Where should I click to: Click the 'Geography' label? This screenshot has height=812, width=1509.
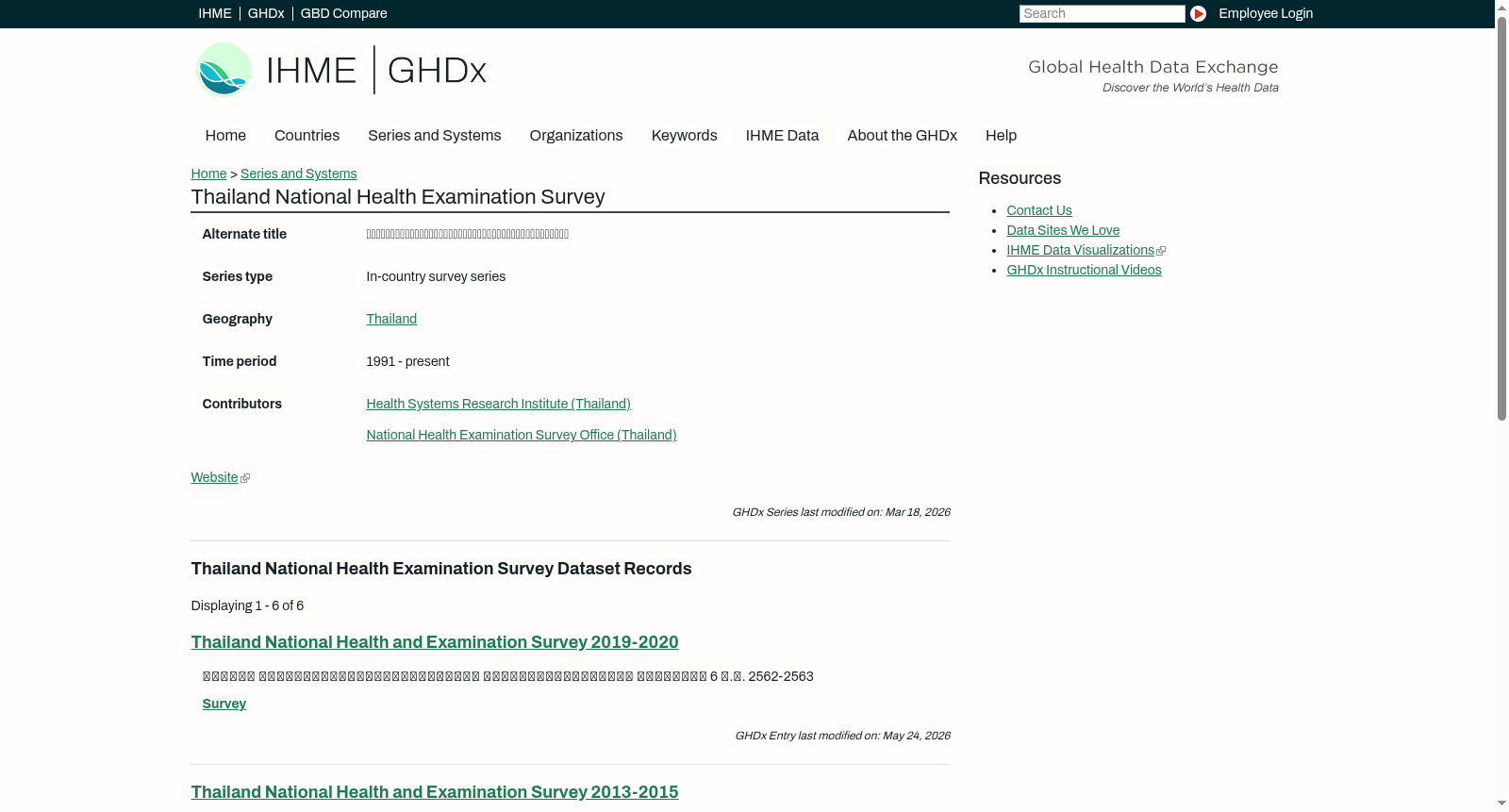[x=237, y=319]
